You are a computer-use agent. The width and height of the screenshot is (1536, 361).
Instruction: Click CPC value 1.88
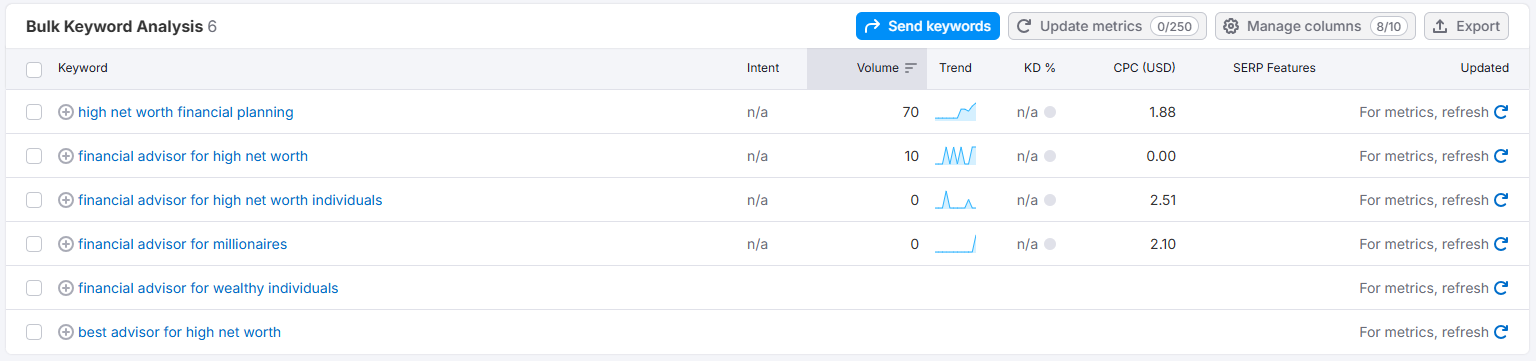(x=1163, y=112)
